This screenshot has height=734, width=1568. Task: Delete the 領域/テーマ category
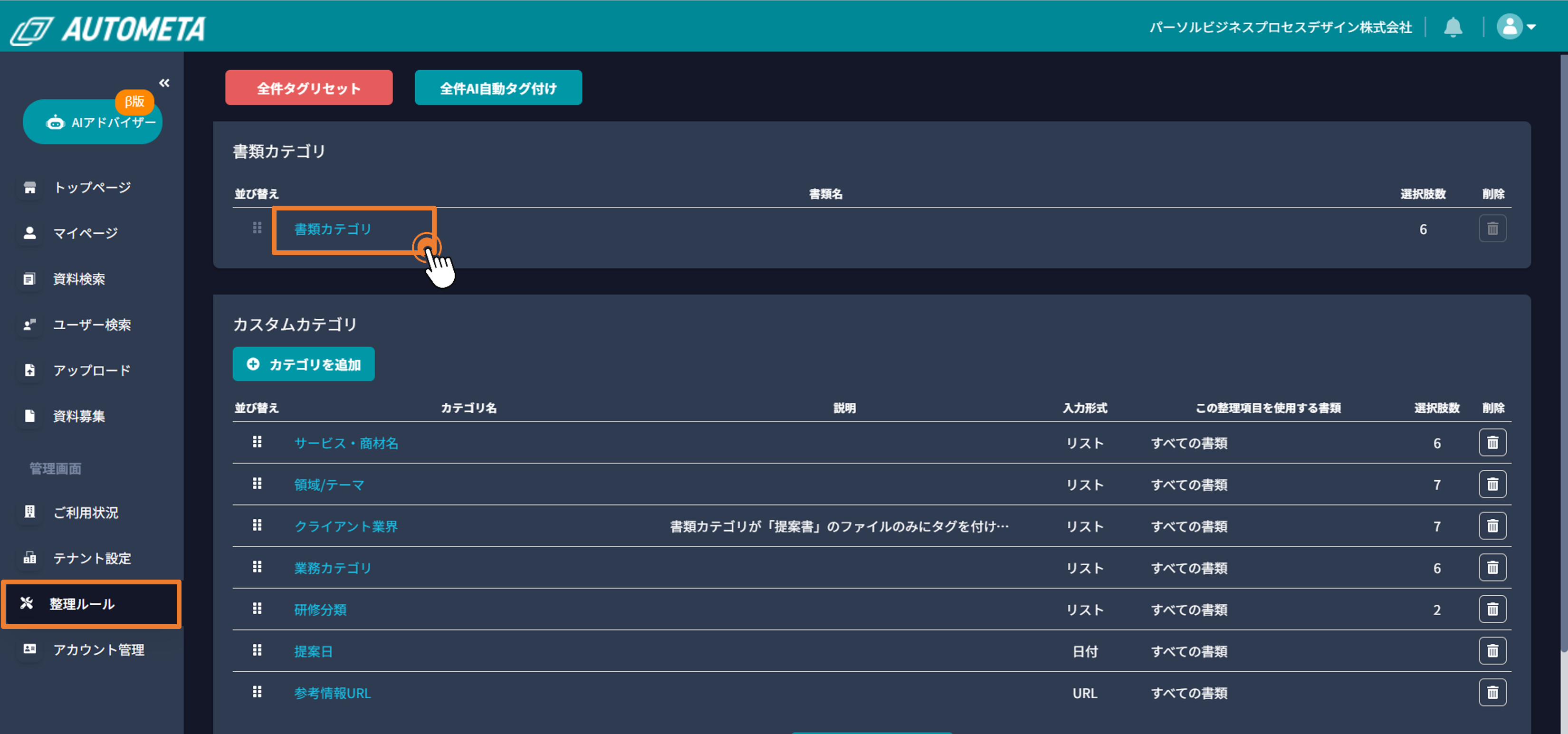coord(1492,484)
